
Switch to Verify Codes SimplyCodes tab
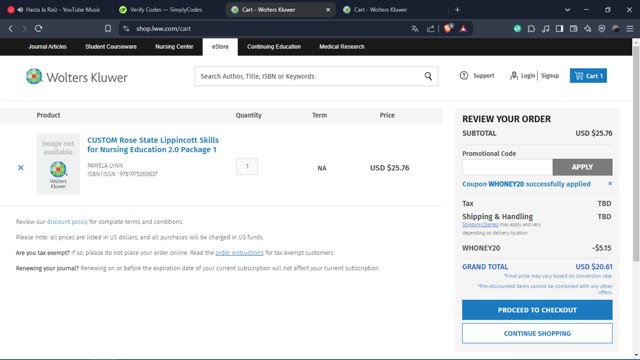click(x=166, y=9)
